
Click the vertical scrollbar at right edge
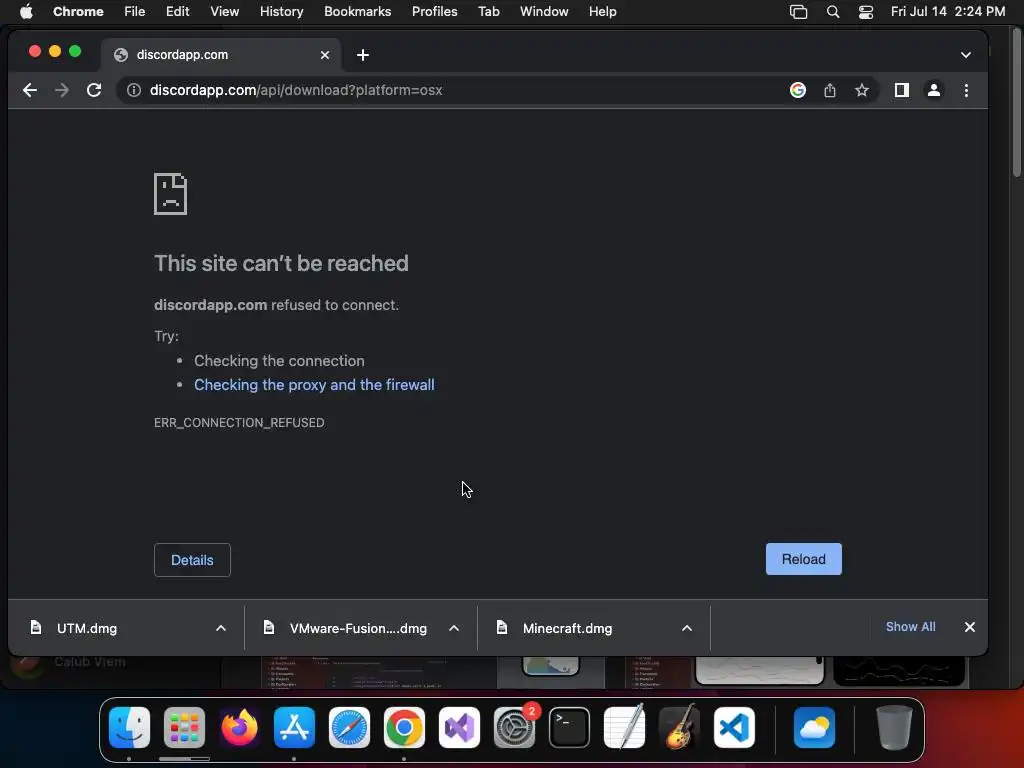point(1017,103)
